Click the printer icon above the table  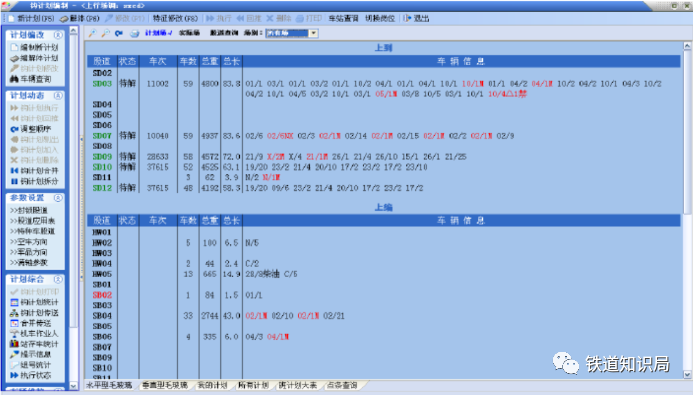point(134,33)
